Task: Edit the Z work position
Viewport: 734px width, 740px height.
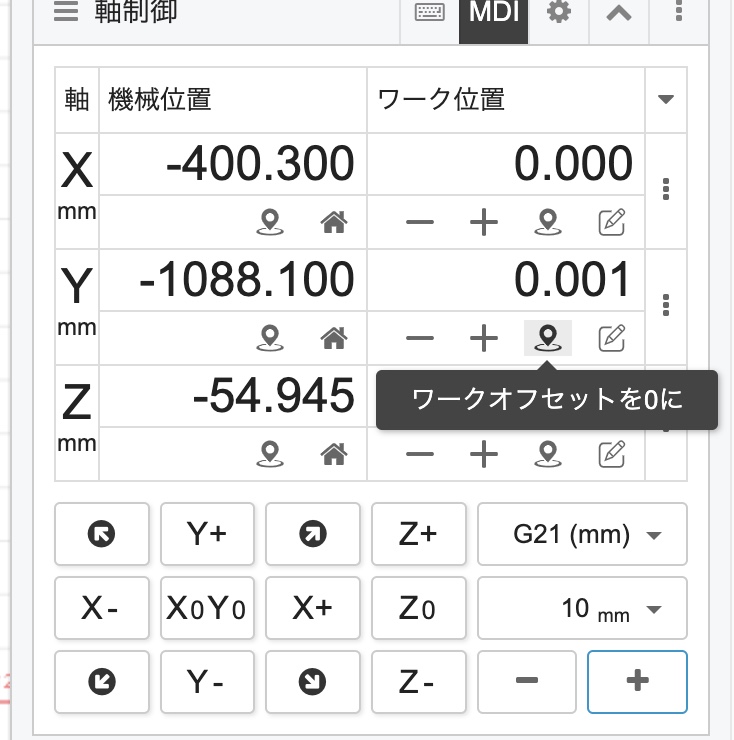Action: pyautogui.click(x=612, y=454)
